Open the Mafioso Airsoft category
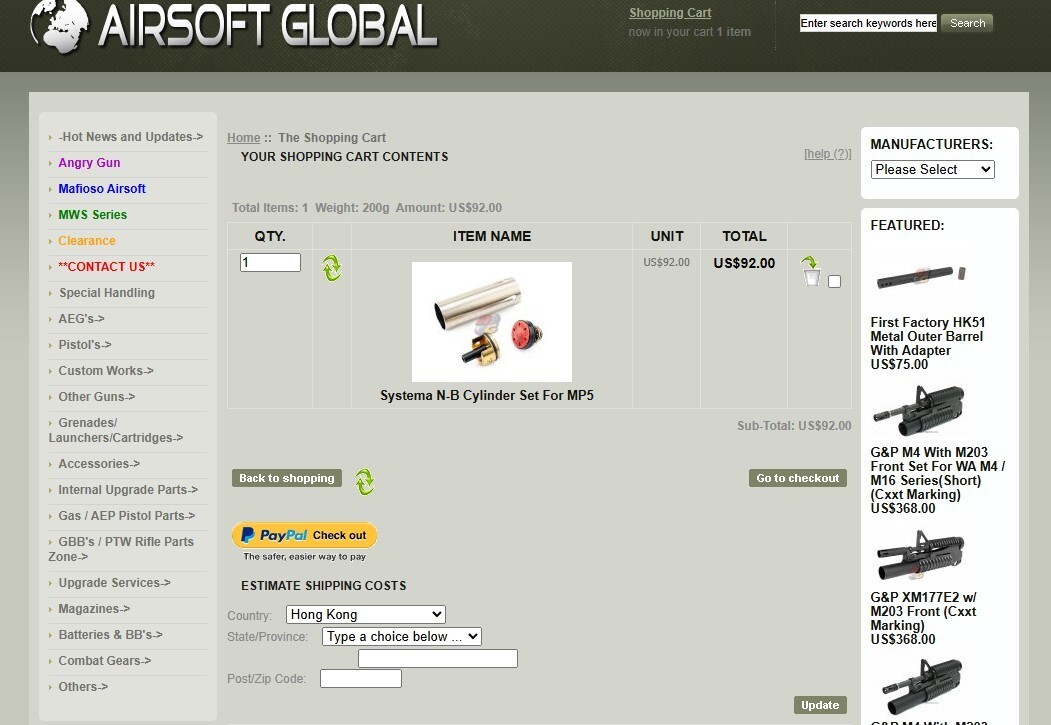The image size is (1051, 725). [102, 189]
